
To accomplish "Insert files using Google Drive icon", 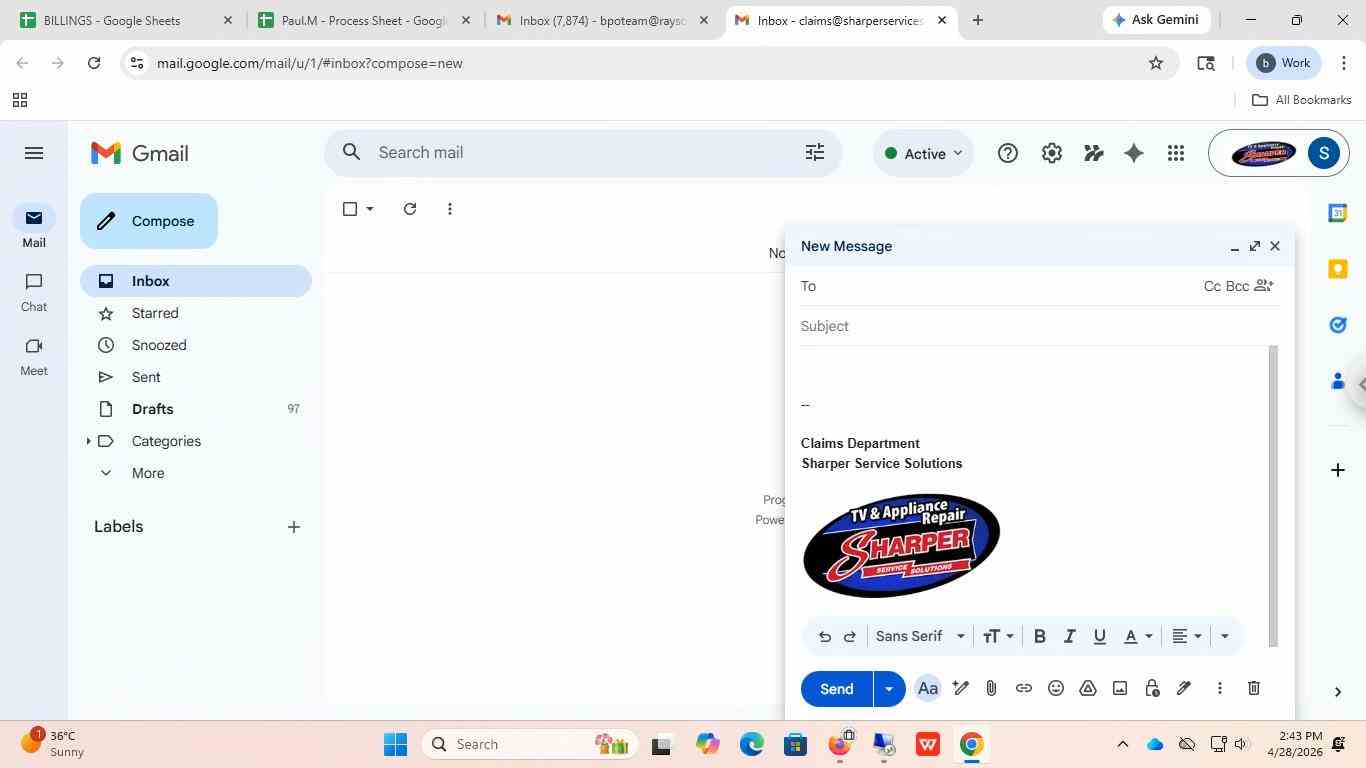I will [1087, 688].
